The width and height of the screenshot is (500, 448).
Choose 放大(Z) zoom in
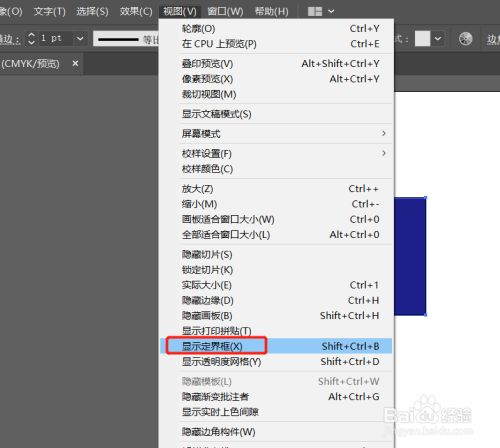click(276, 189)
